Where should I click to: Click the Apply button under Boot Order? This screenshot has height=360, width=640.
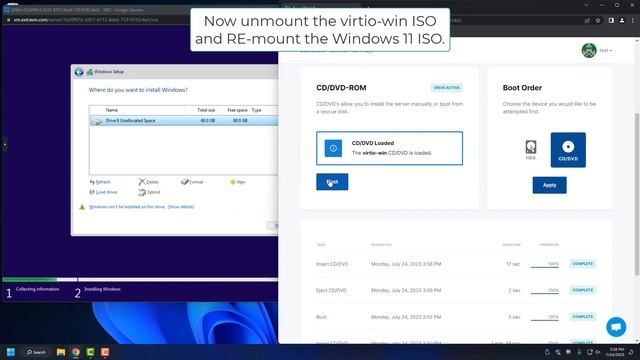point(549,185)
